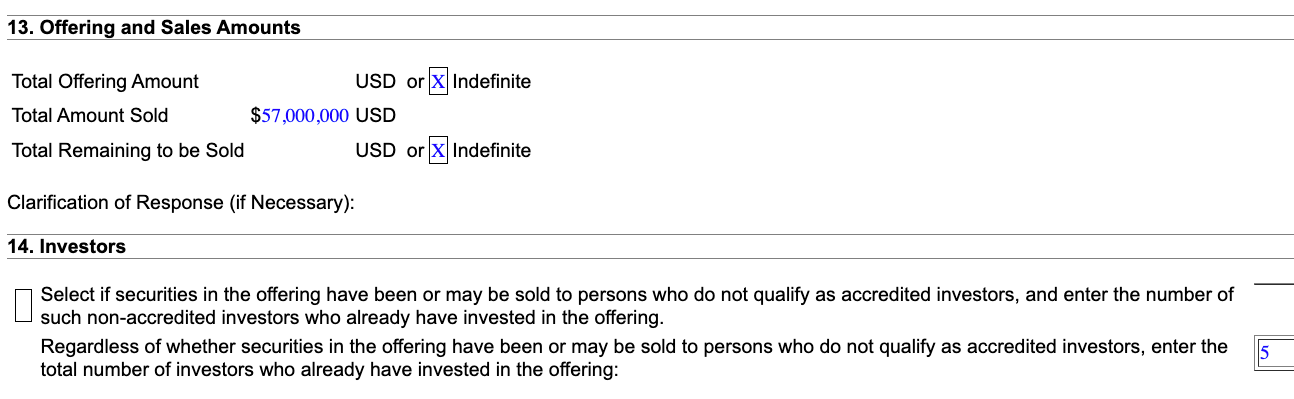Click the 'Select if securities in the offering' sentence
Screen dimensions: 1294x399
pyautogui.click(x=637, y=306)
